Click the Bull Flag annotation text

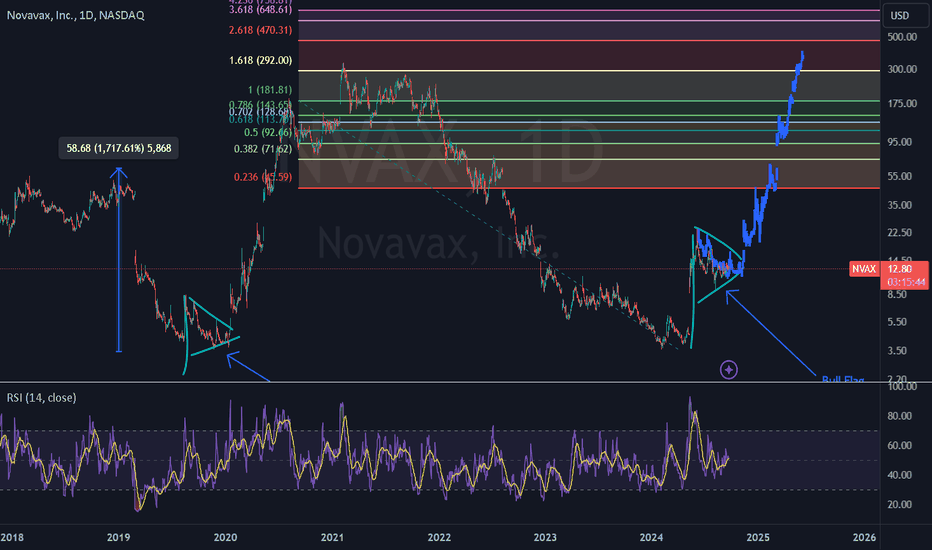tap(843, 379)
